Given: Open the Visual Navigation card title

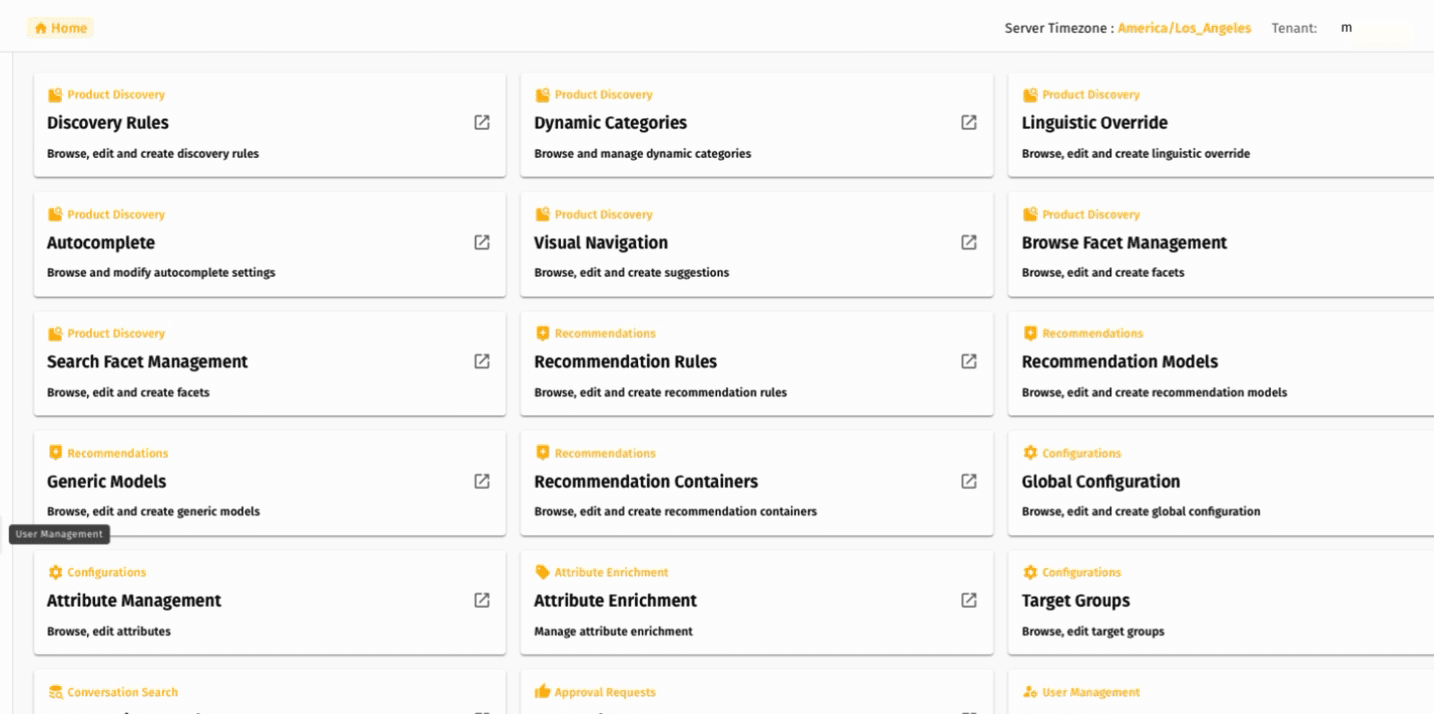Looking at the screenshot, I should pyautogui.click(x=601, y=243).
